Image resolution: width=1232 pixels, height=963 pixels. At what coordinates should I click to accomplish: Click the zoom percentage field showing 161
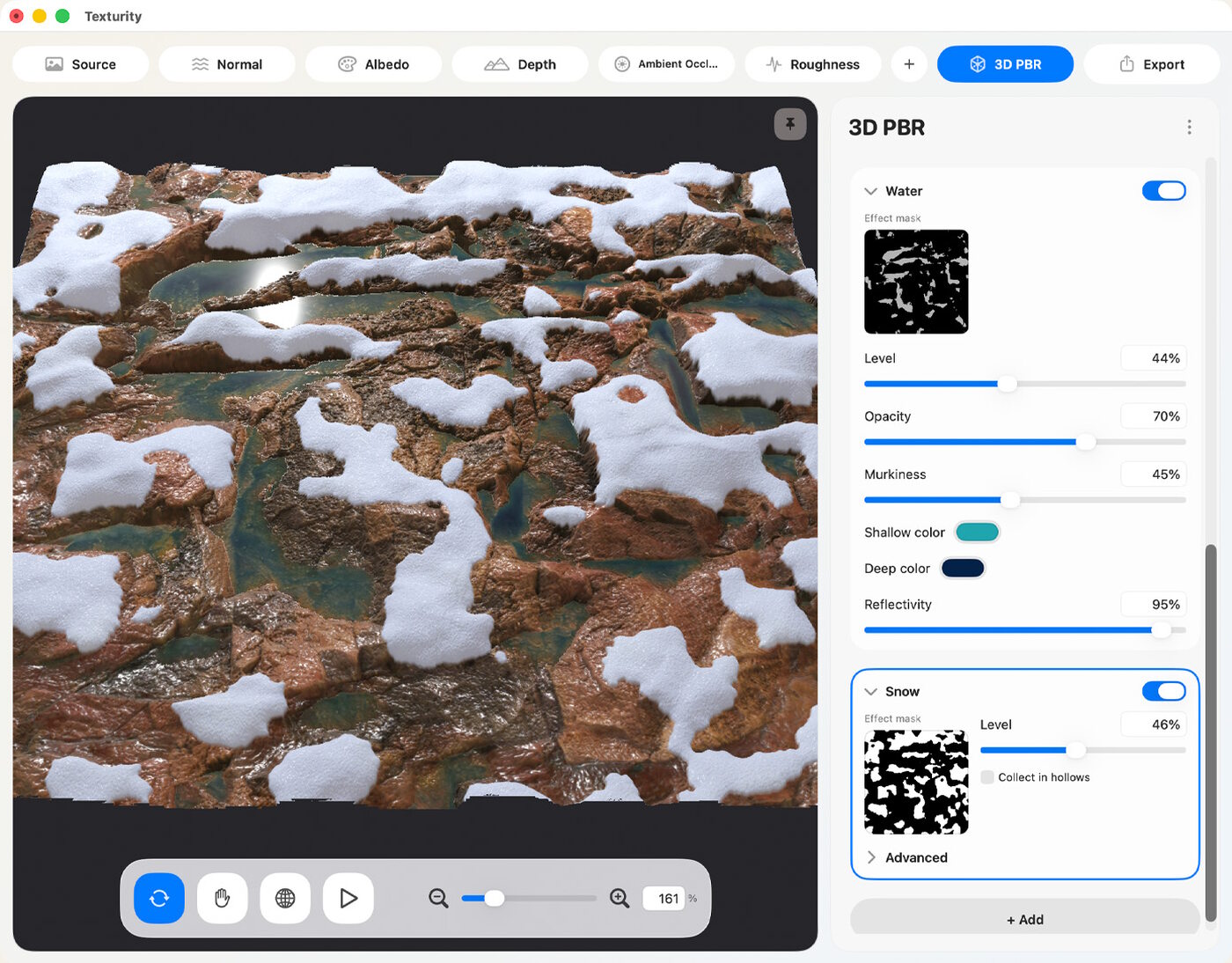click(664, 898)
